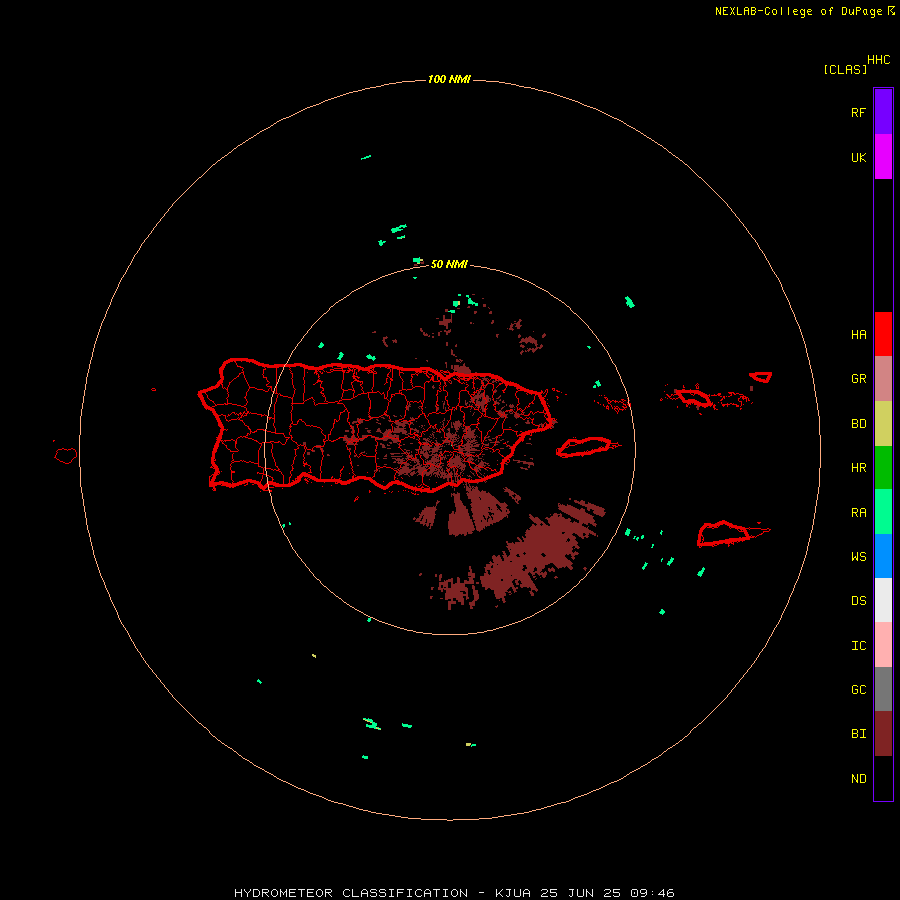
Task: Click the 100 NMI range ring label
Action: tap(449, 79)
